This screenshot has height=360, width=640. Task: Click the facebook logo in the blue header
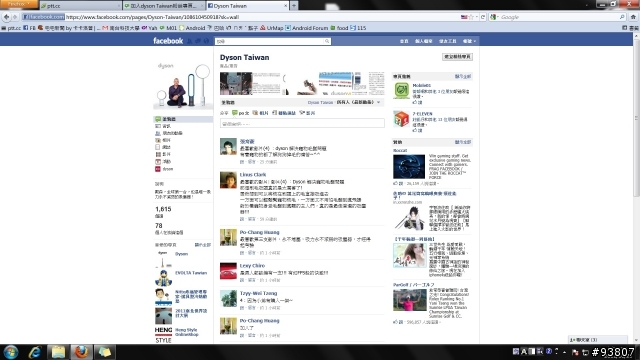[x=168, y=41]
